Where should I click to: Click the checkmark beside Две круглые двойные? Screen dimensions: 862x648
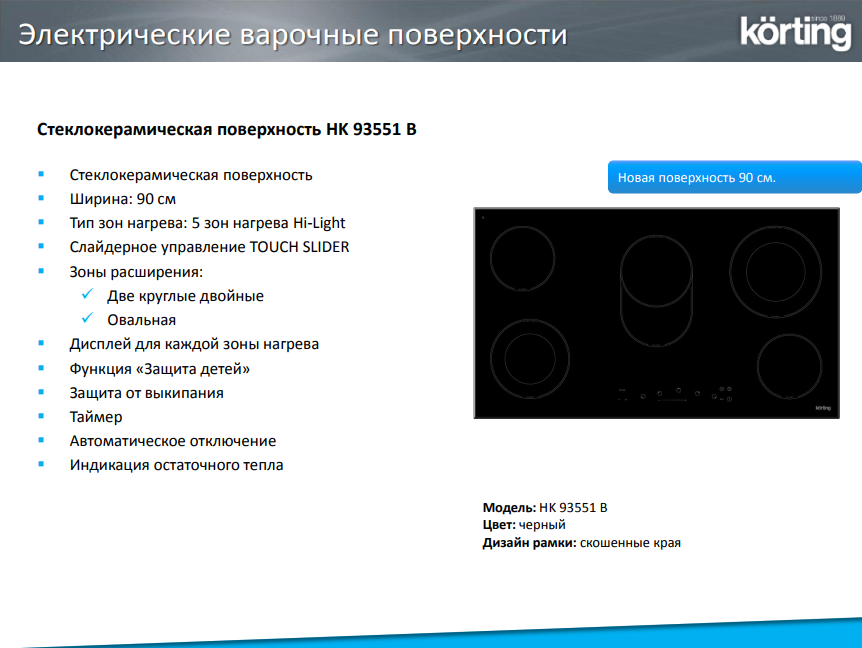coord(87,295)
